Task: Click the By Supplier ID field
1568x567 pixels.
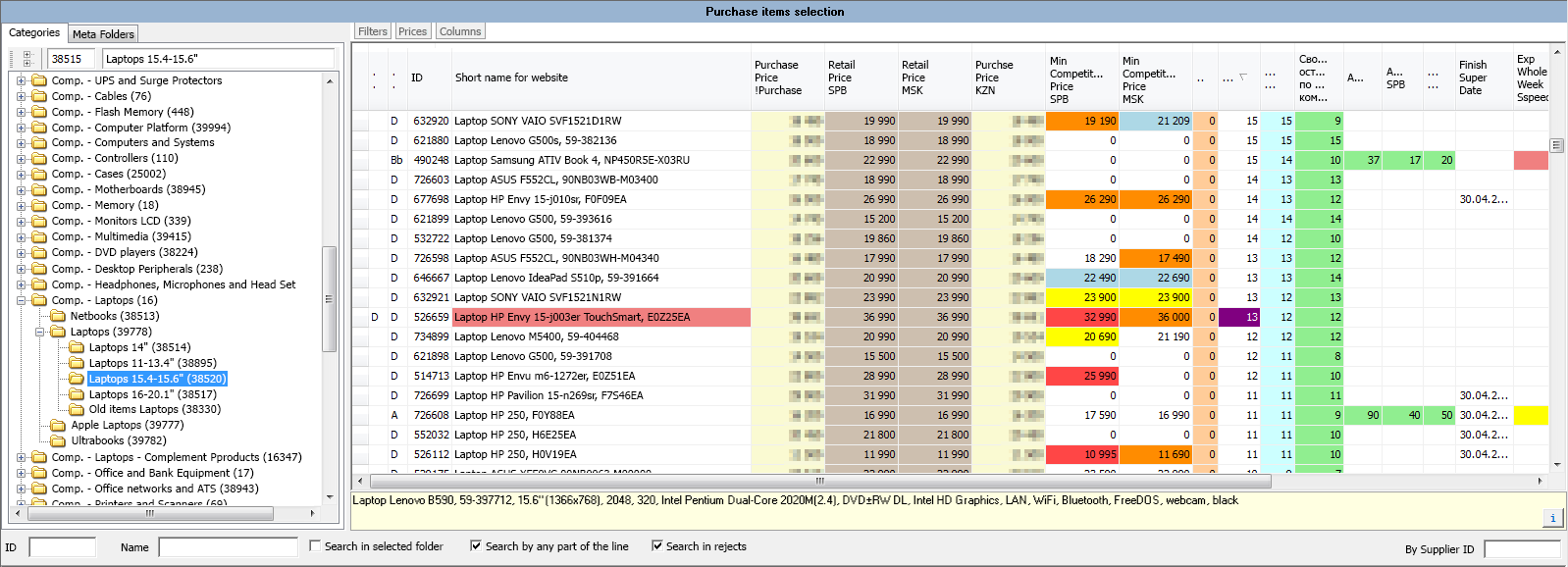Action: click(x=1522, y=549)
